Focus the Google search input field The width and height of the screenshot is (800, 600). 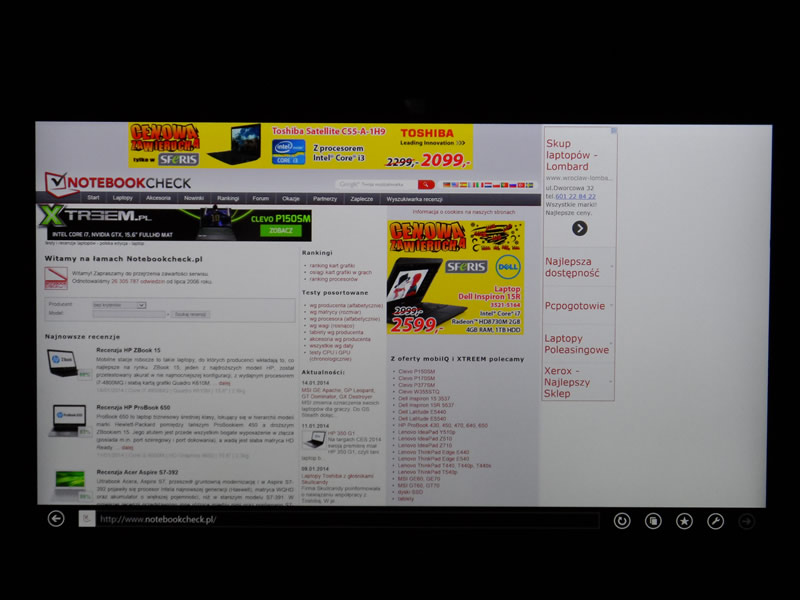click(x=376, y=184)
